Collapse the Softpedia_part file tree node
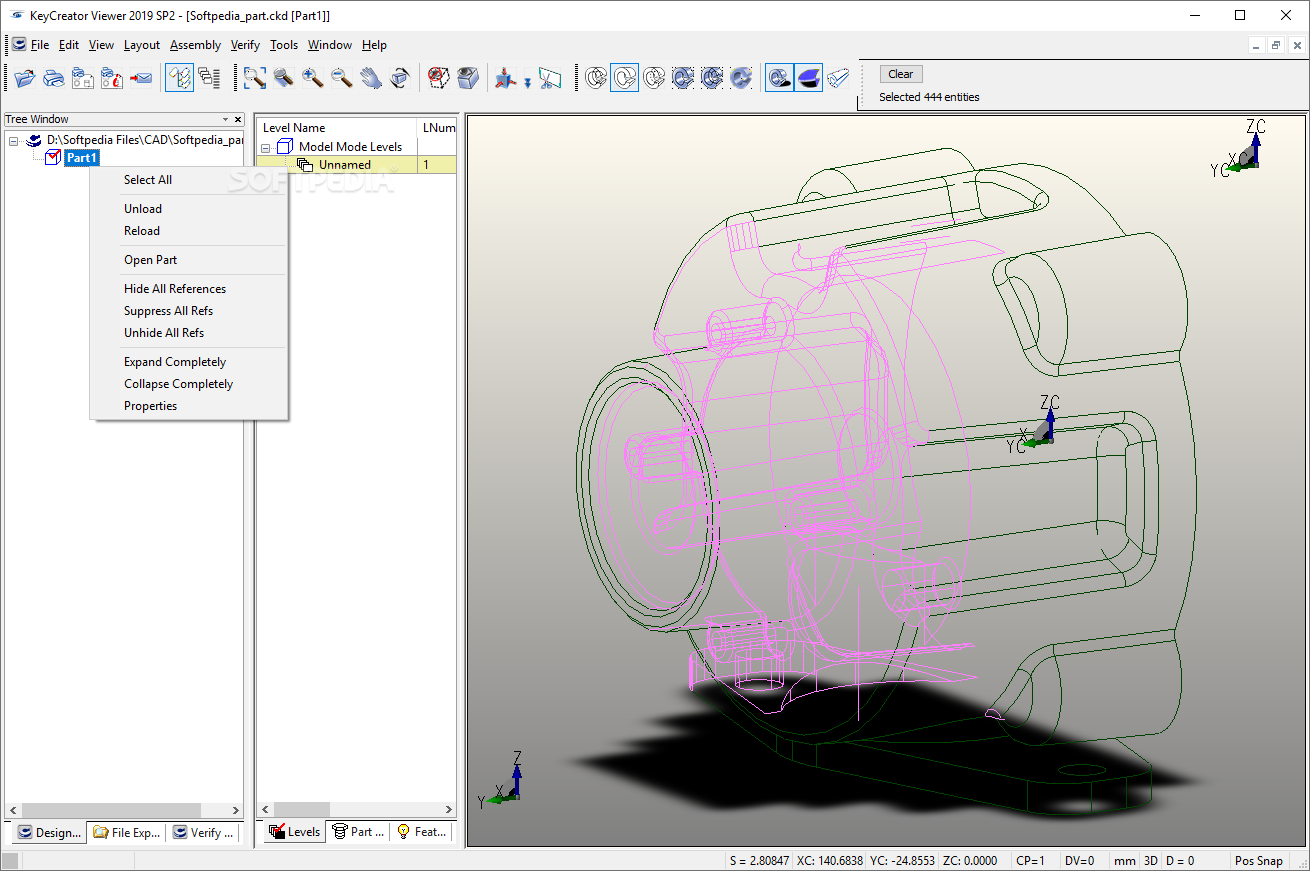 pos(14,141)
